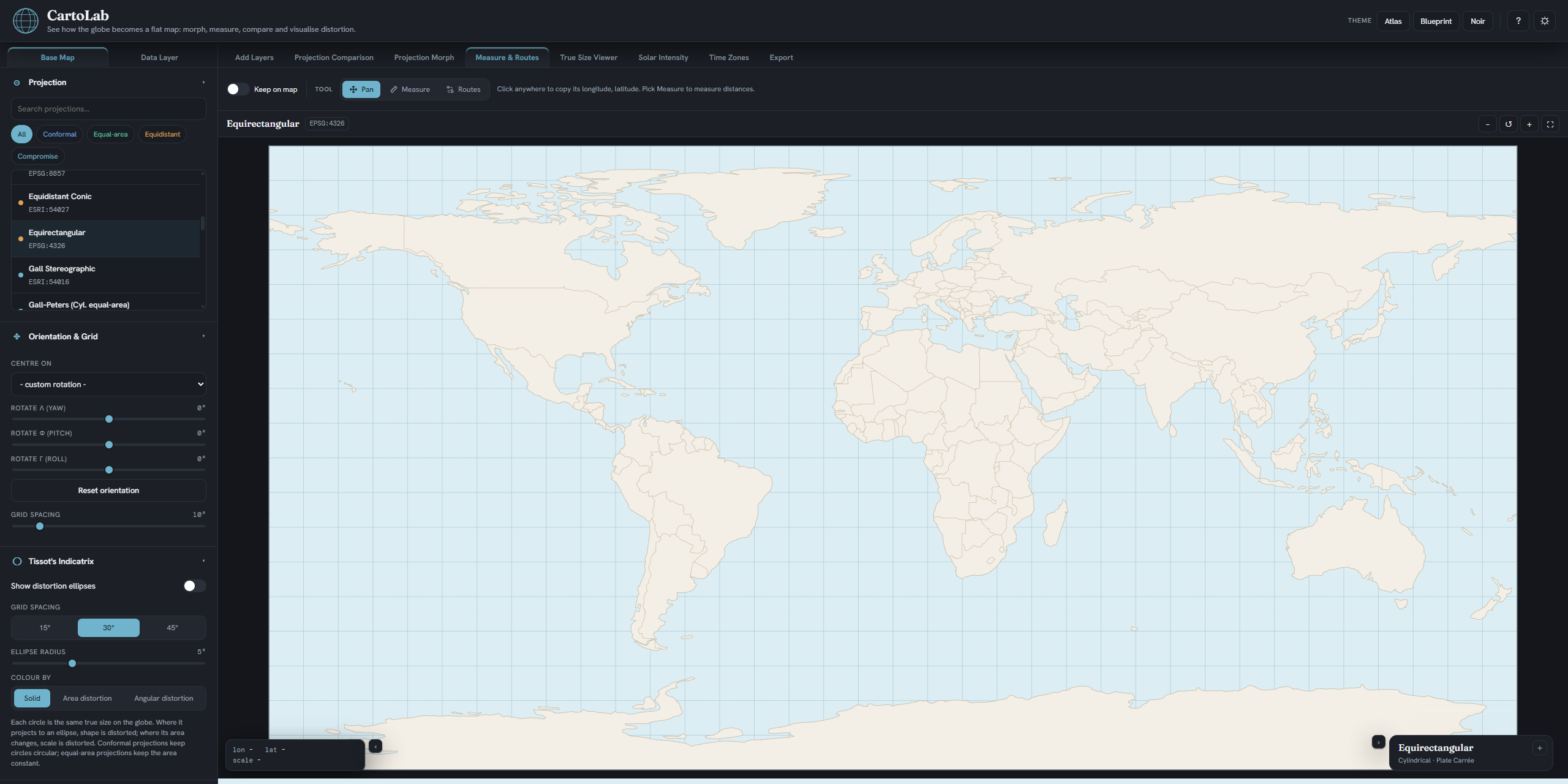Switch to Base Map tab

(x=58, y=58)
